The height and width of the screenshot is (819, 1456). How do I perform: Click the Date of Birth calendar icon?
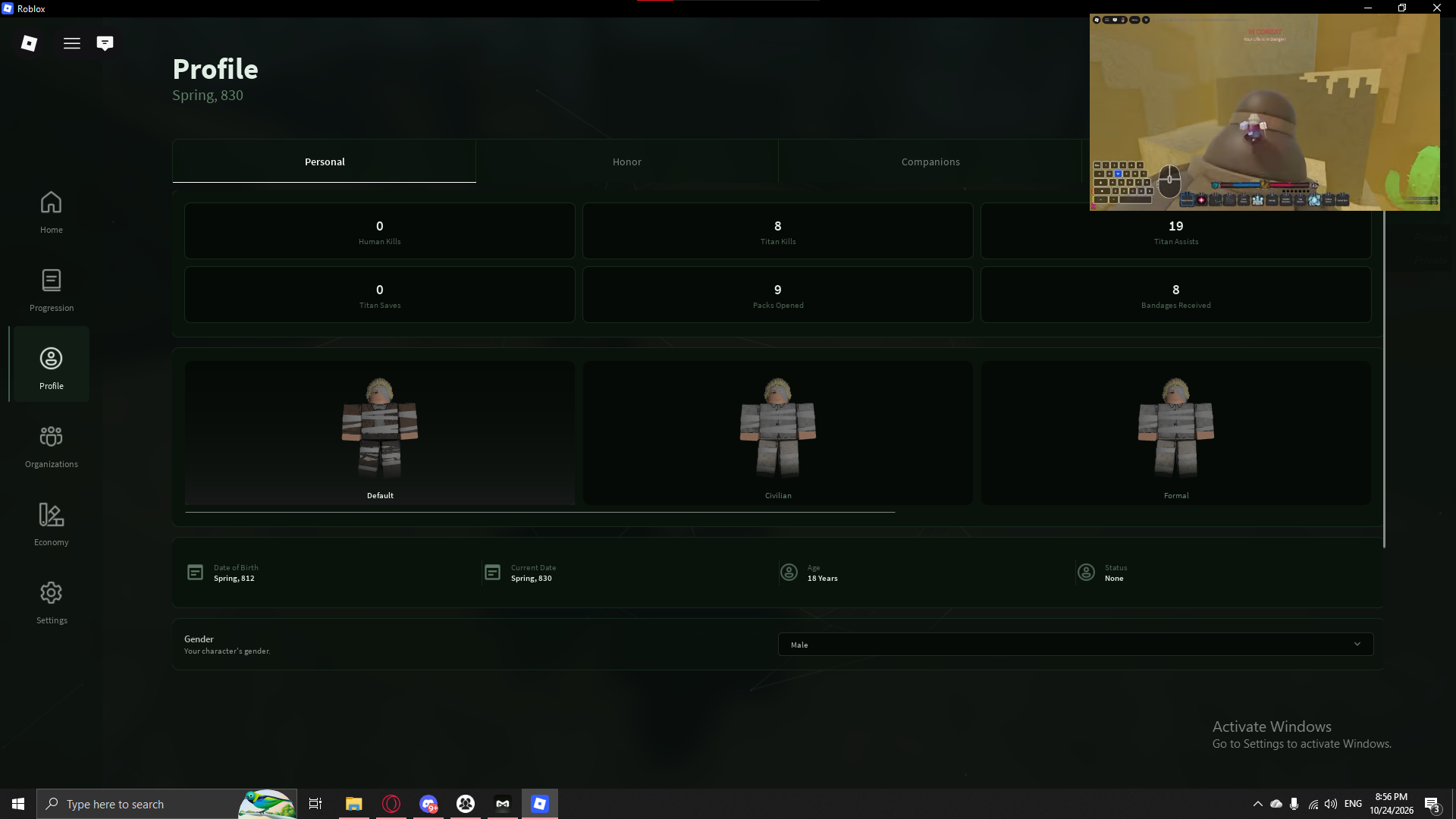point(196,573)
